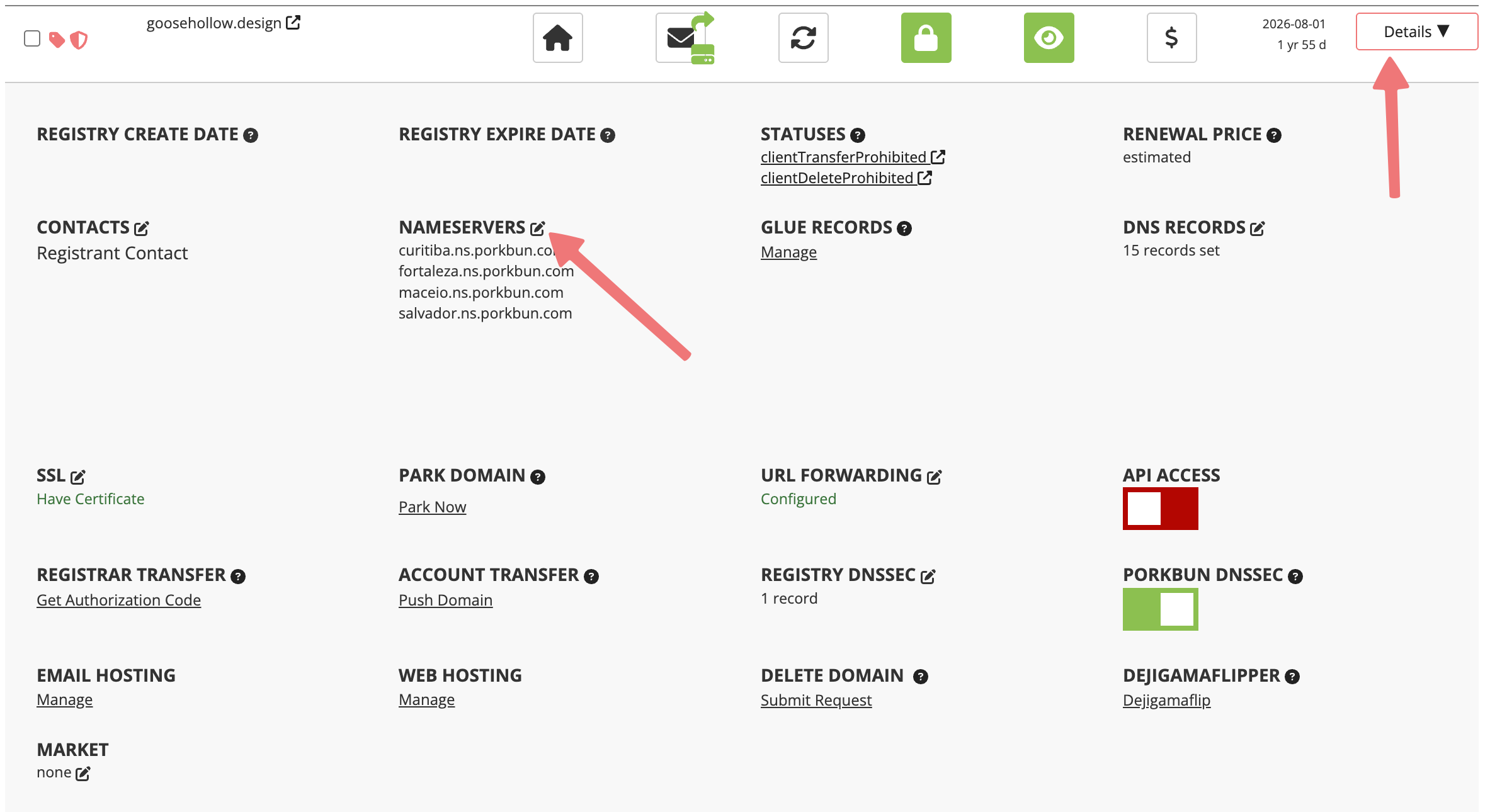Edit nameservers via pencil icon
The height and width of the screenshot is (812, 1490).
pyautogui.click(x=537, y=228)
